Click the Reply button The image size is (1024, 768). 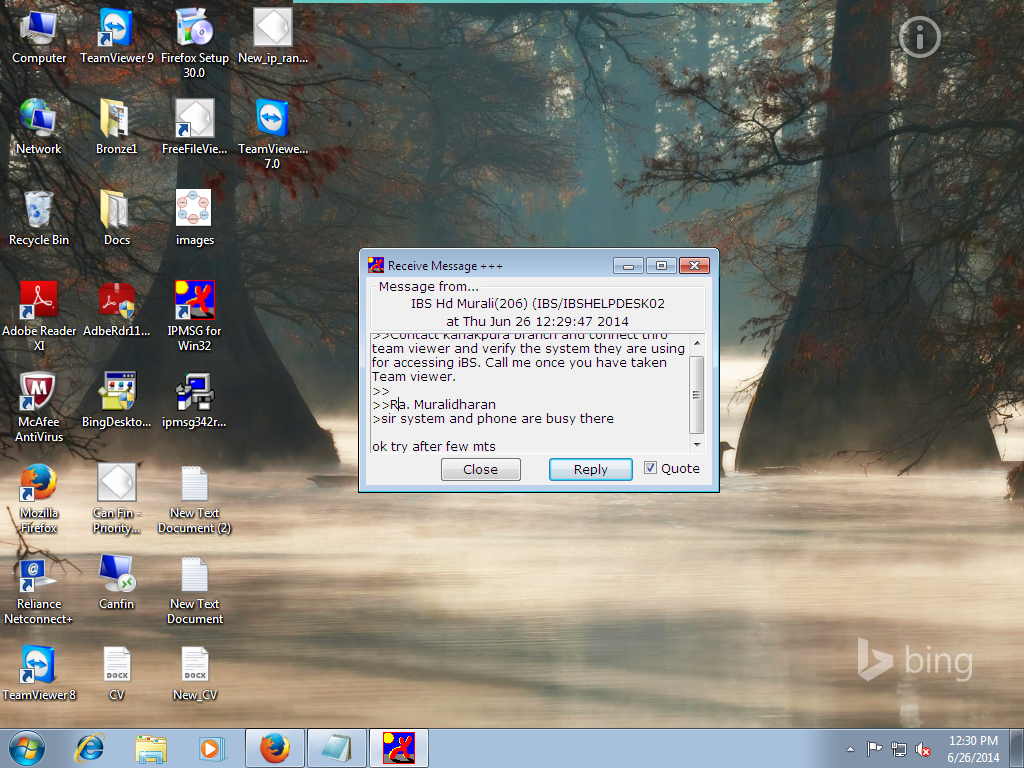(x=590, y=469)
